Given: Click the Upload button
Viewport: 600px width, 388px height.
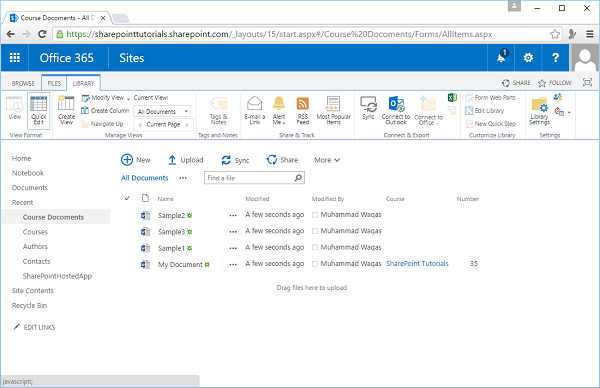Looking at the screenshot, I should click(186, 160).
